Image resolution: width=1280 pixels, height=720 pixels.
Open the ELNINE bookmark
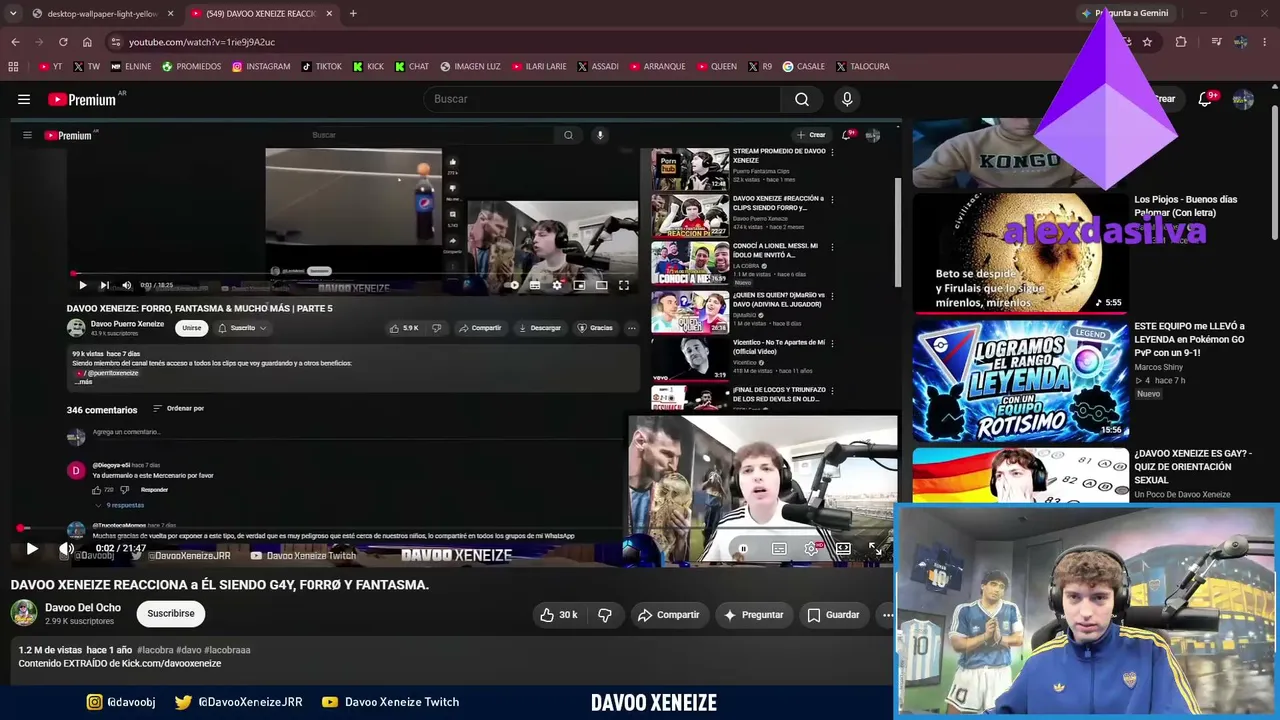(131, 67)
